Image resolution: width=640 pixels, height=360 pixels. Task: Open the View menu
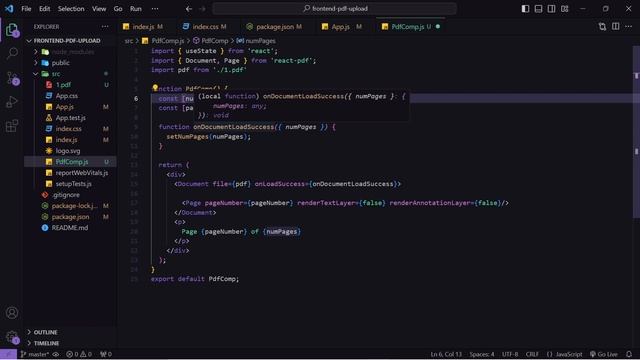click(99, 9)
